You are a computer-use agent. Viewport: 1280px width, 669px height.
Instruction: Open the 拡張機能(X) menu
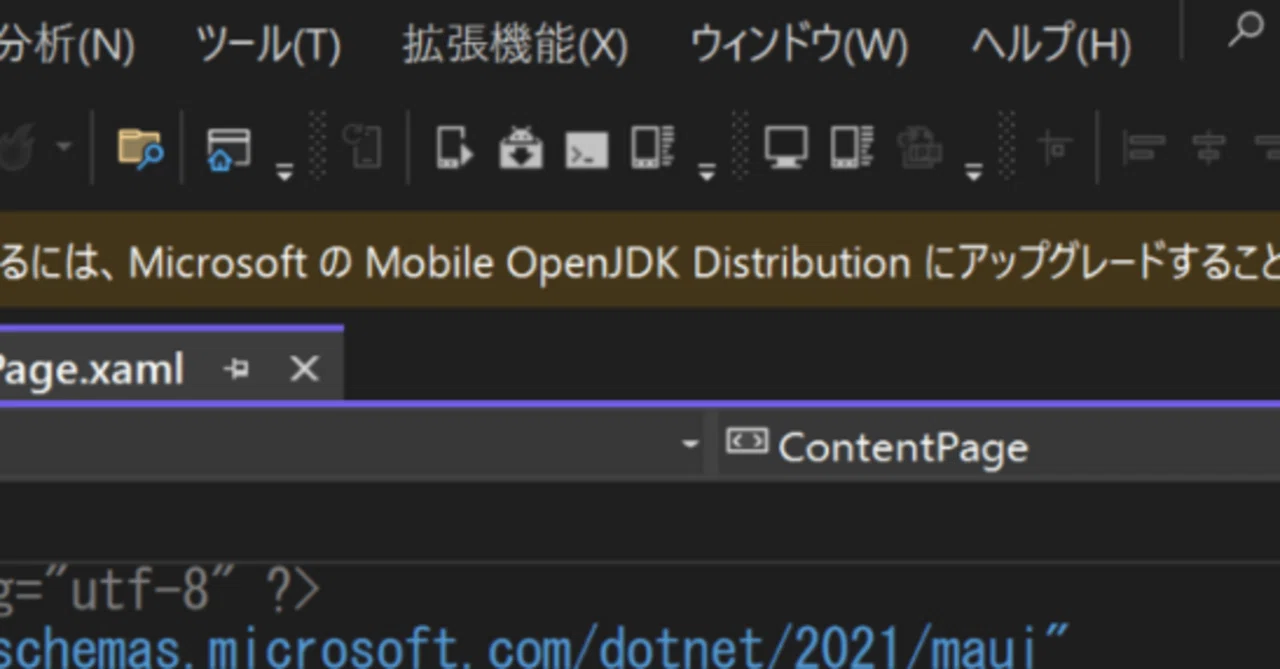pos(515,45)
